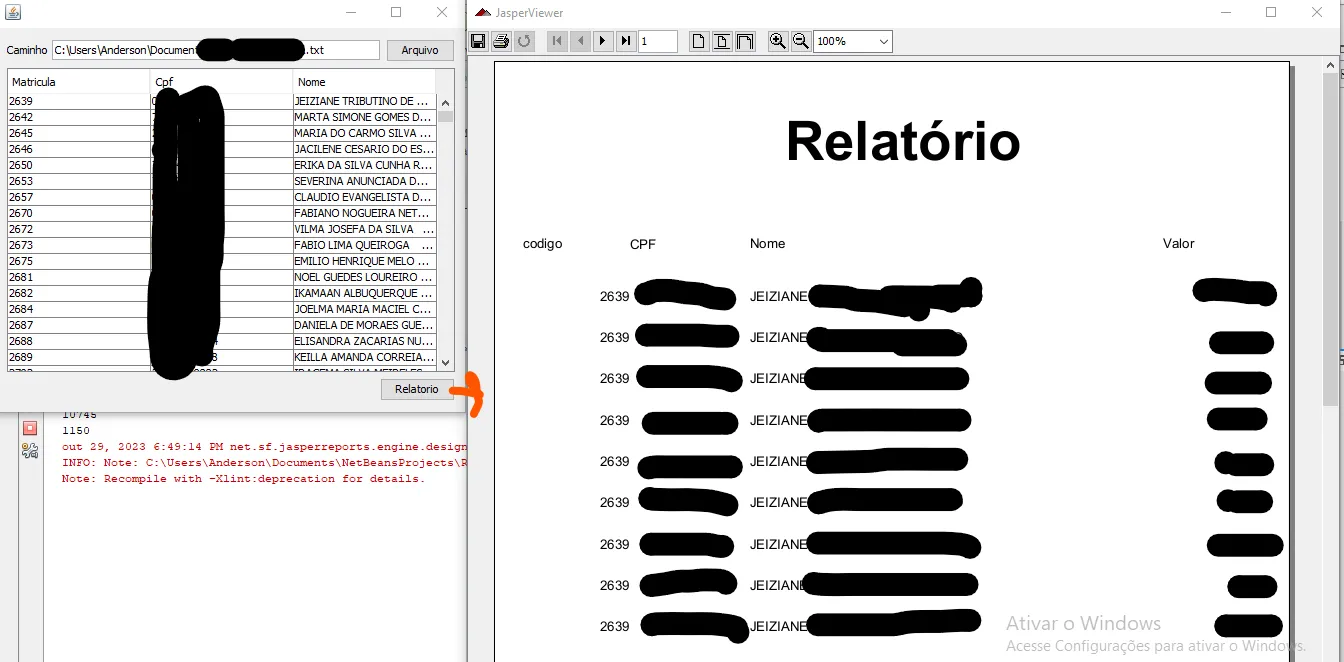Click table scrollbar up arrow
Image resolution: width=1344 pixels, height=662 pixels.
[445, 102]
